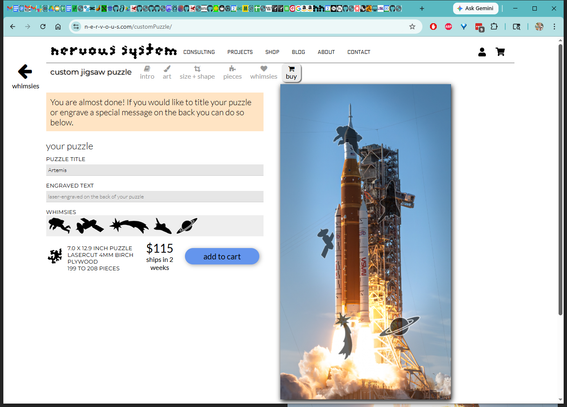
Task: Click the engraved text input field
Action: (155, 197)
